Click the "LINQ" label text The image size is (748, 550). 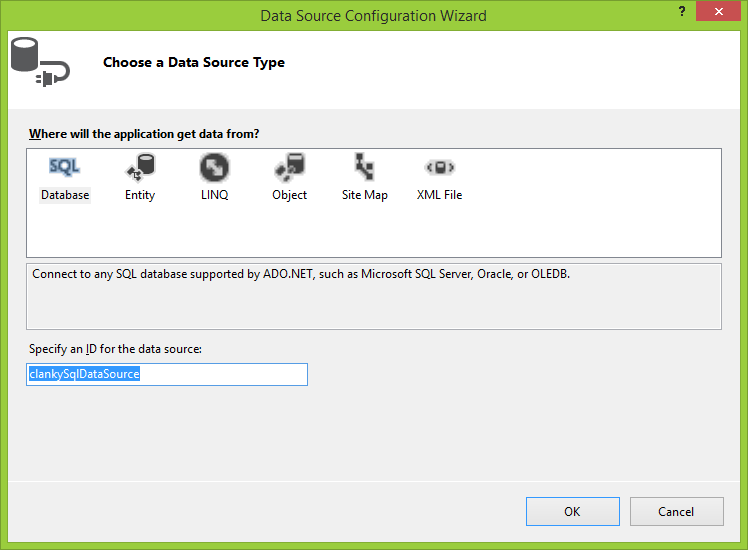[214, 195]
